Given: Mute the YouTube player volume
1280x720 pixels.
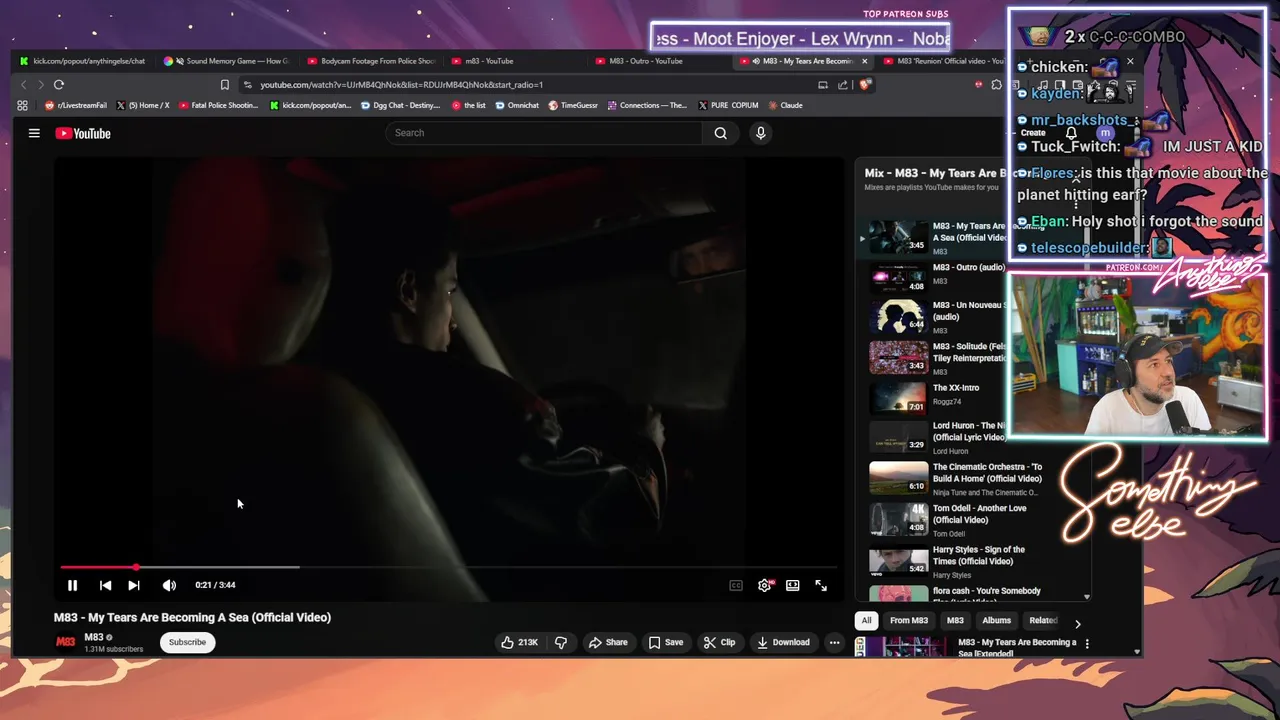Looking at the screenshot, I should point(169,585).
